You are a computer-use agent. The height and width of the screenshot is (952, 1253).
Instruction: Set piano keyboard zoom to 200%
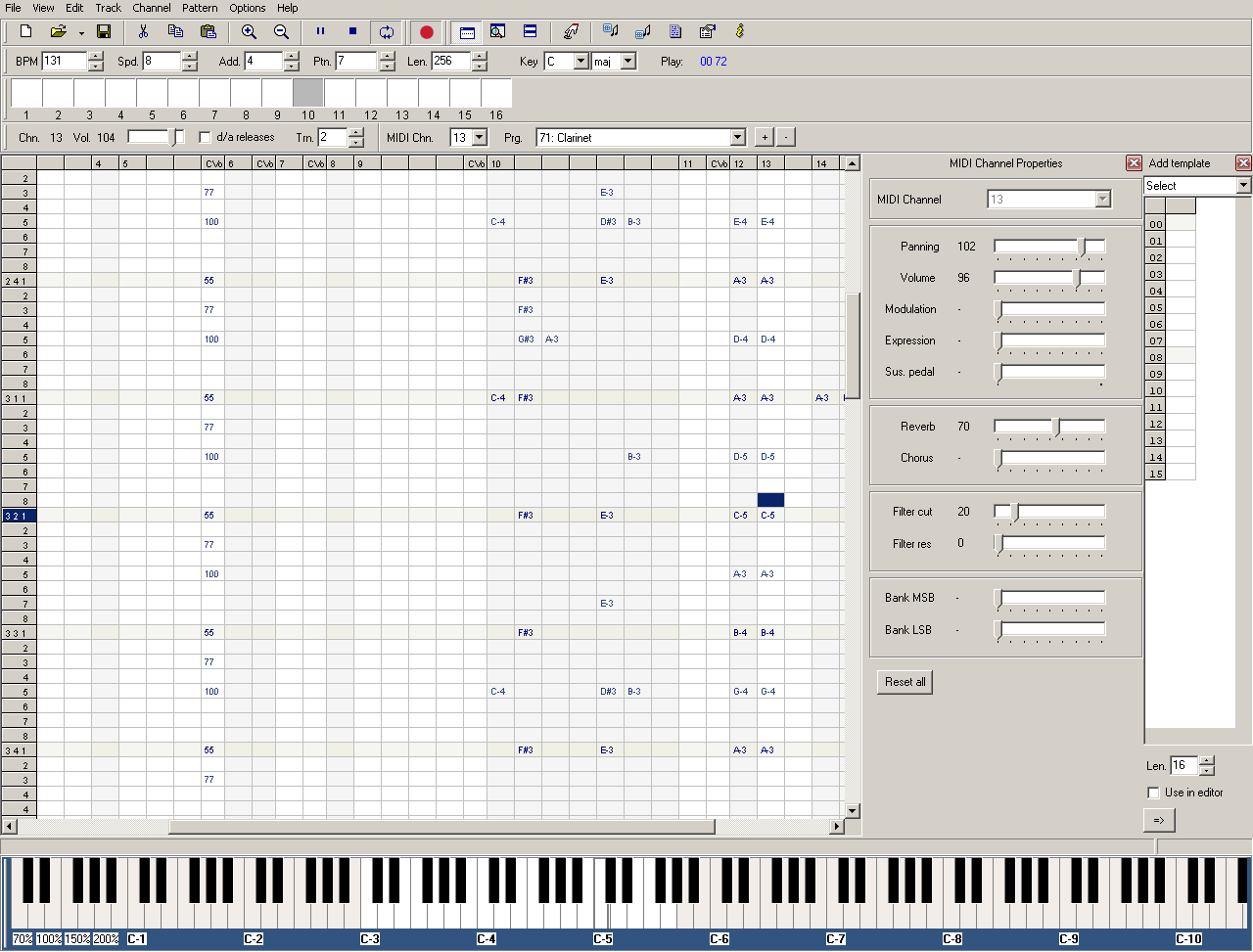coord(107,939)
